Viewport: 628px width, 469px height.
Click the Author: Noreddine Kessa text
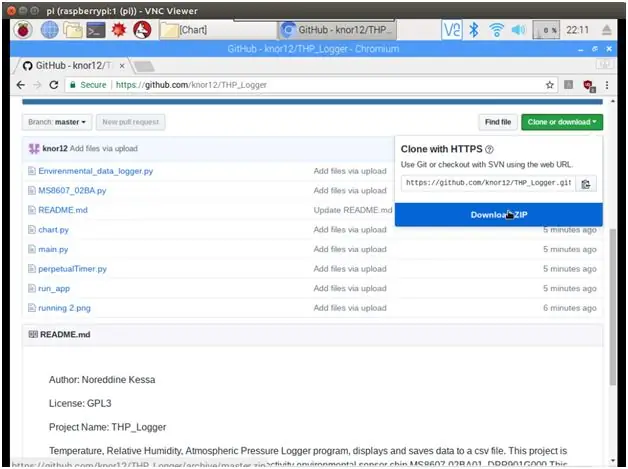102,380
